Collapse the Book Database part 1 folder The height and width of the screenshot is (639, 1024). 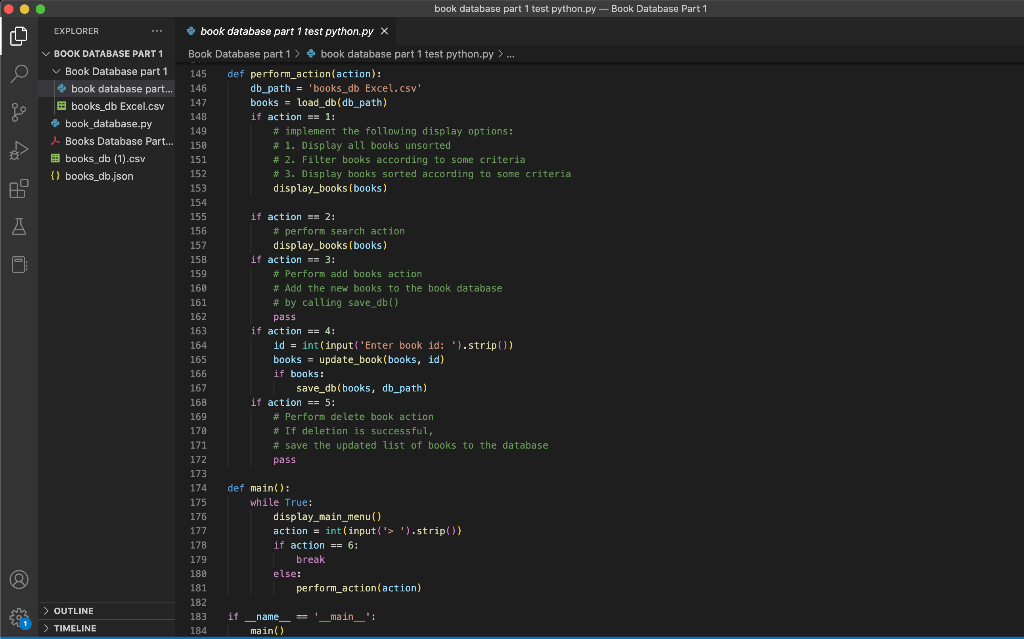56,71
